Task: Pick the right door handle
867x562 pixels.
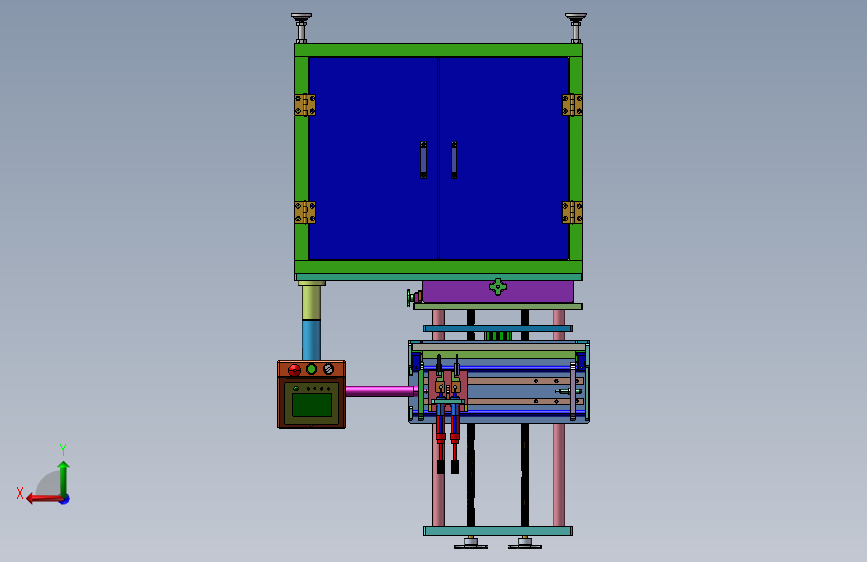Action: (x=453, y=160)
